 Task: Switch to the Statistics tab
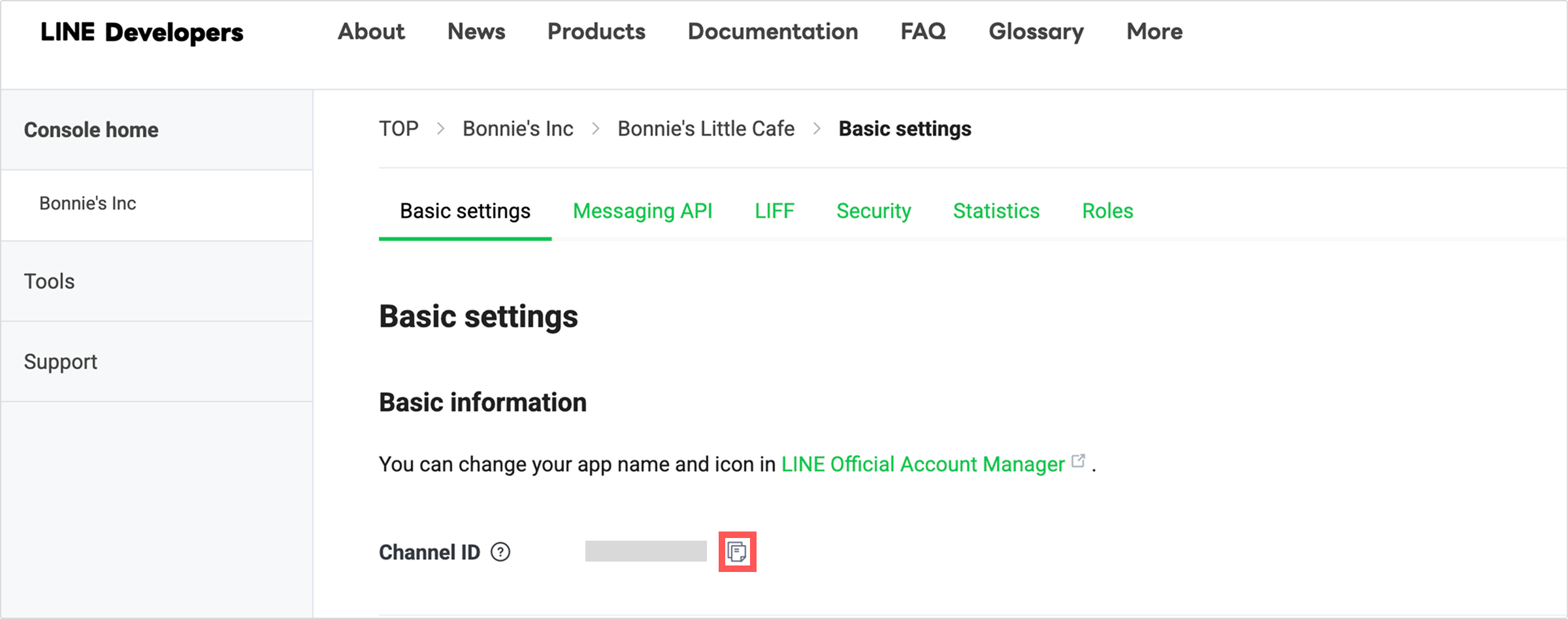[x=996, y=211]
